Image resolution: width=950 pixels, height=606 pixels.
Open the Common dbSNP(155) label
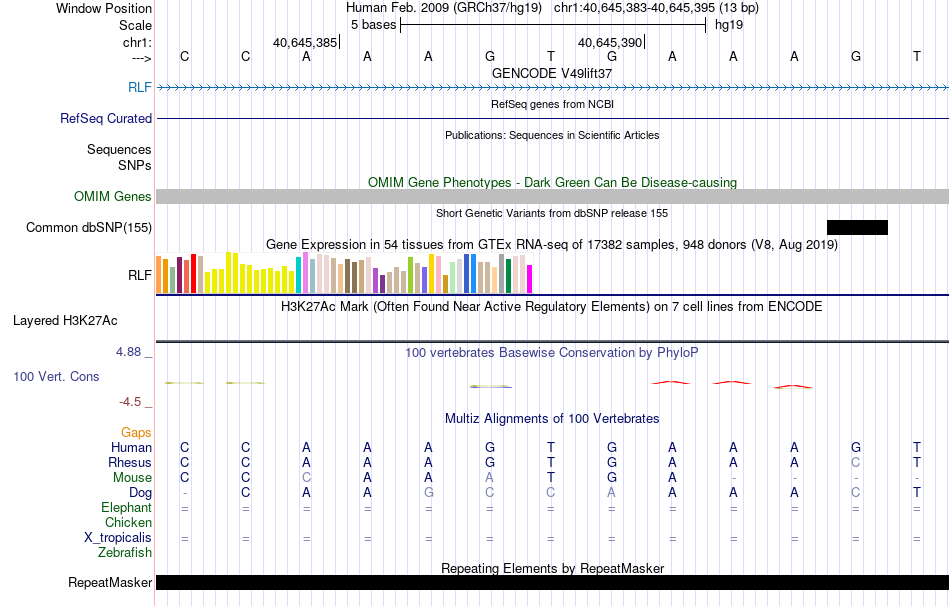(x=89, y=227)
